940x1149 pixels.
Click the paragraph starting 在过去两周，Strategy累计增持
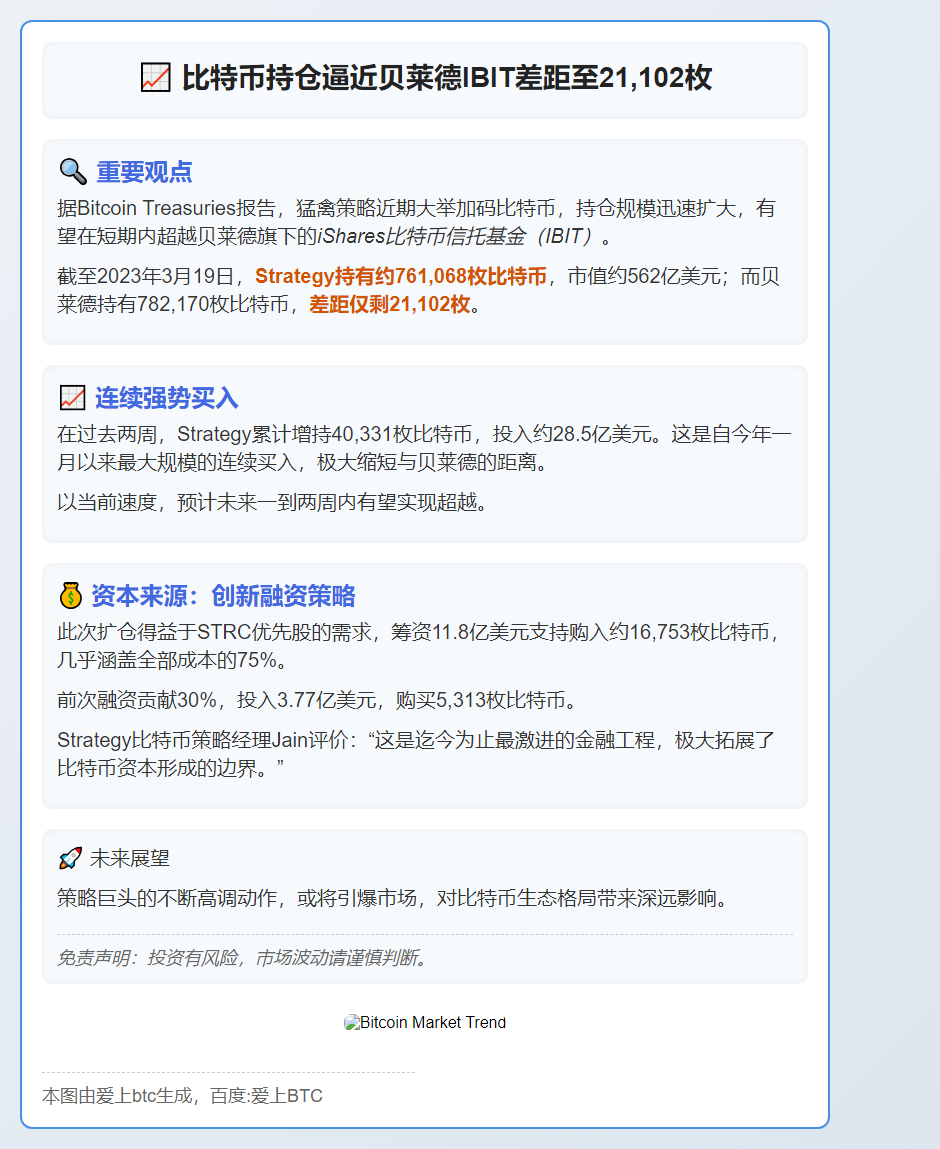[x=424, y=448]
